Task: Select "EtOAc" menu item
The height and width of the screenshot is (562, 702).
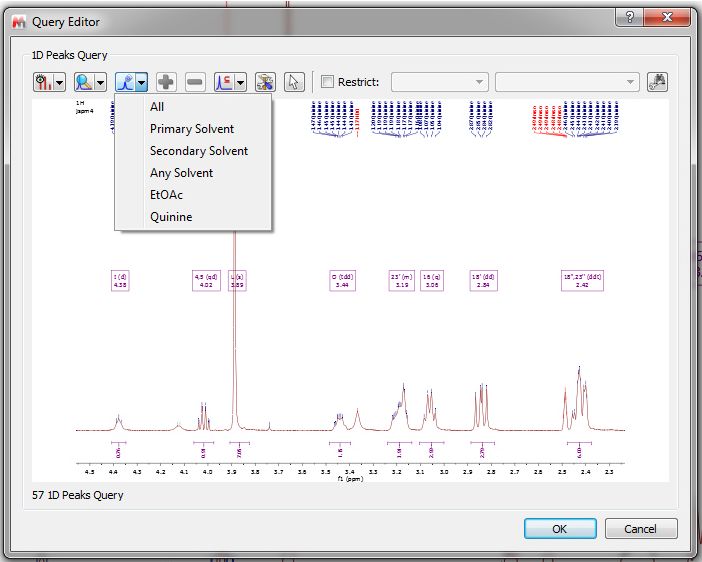Action: [x=166, y=195]
